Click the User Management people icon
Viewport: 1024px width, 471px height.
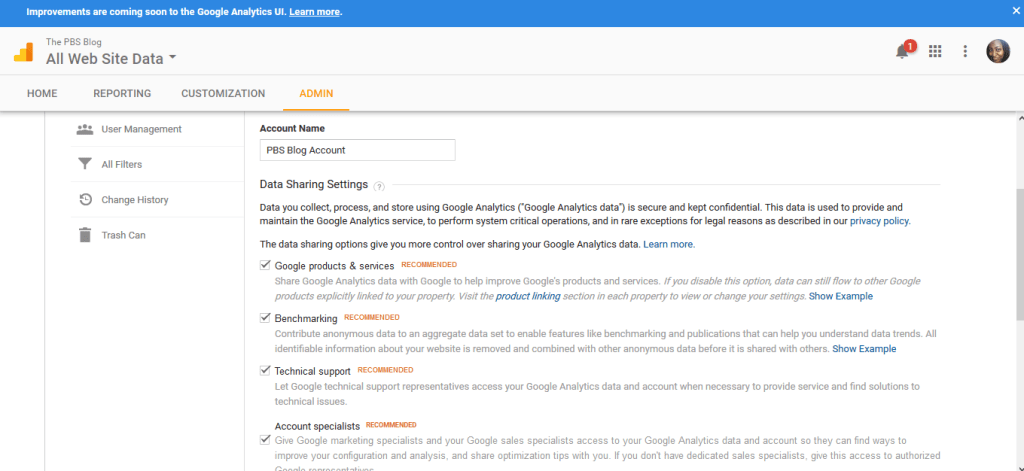tap(85, 129)
